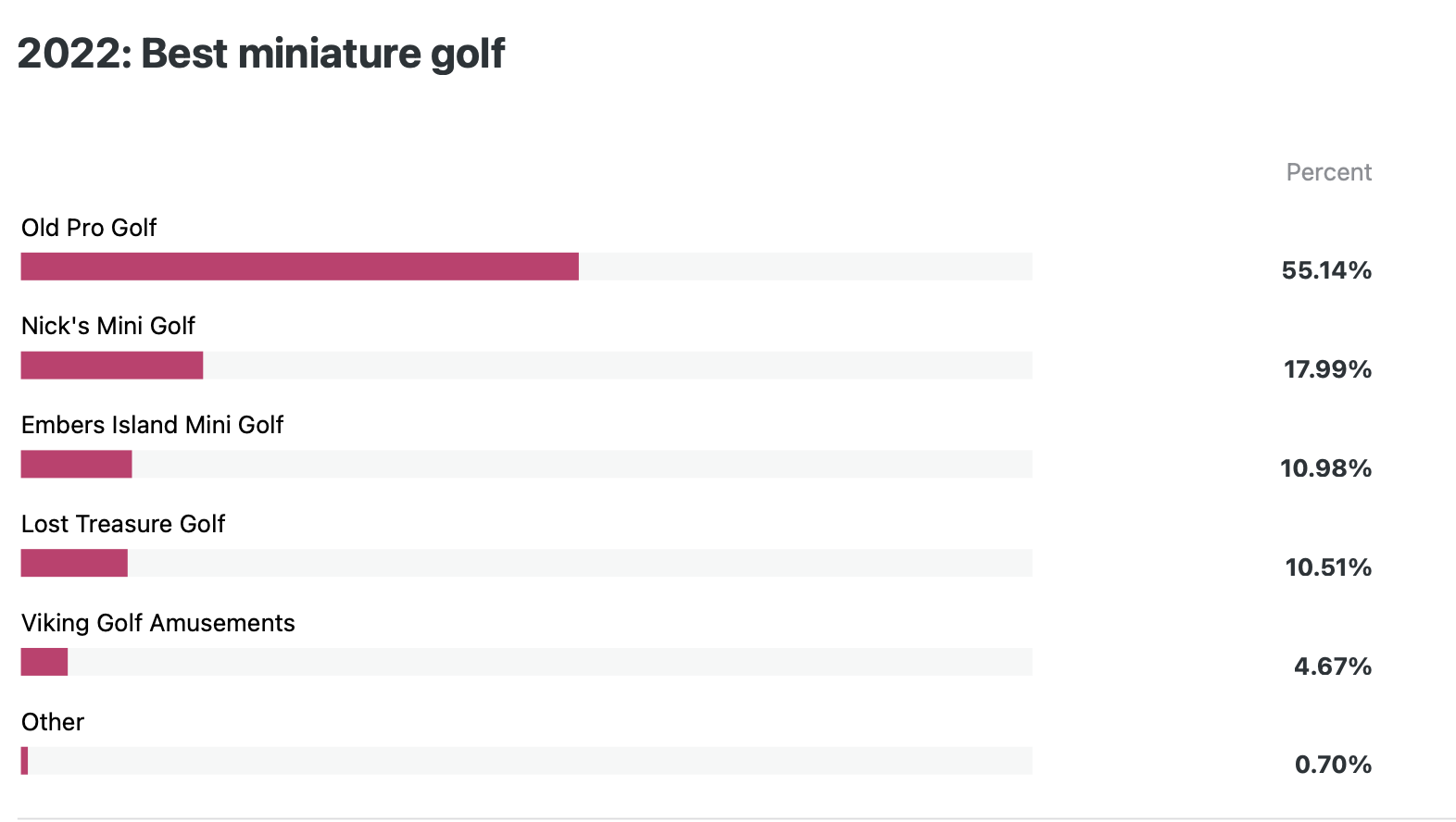This screenshot has height=822, width=1456.
Task: Click the Nick's Mini Golf filled bar
Action: tap(112, 366)
